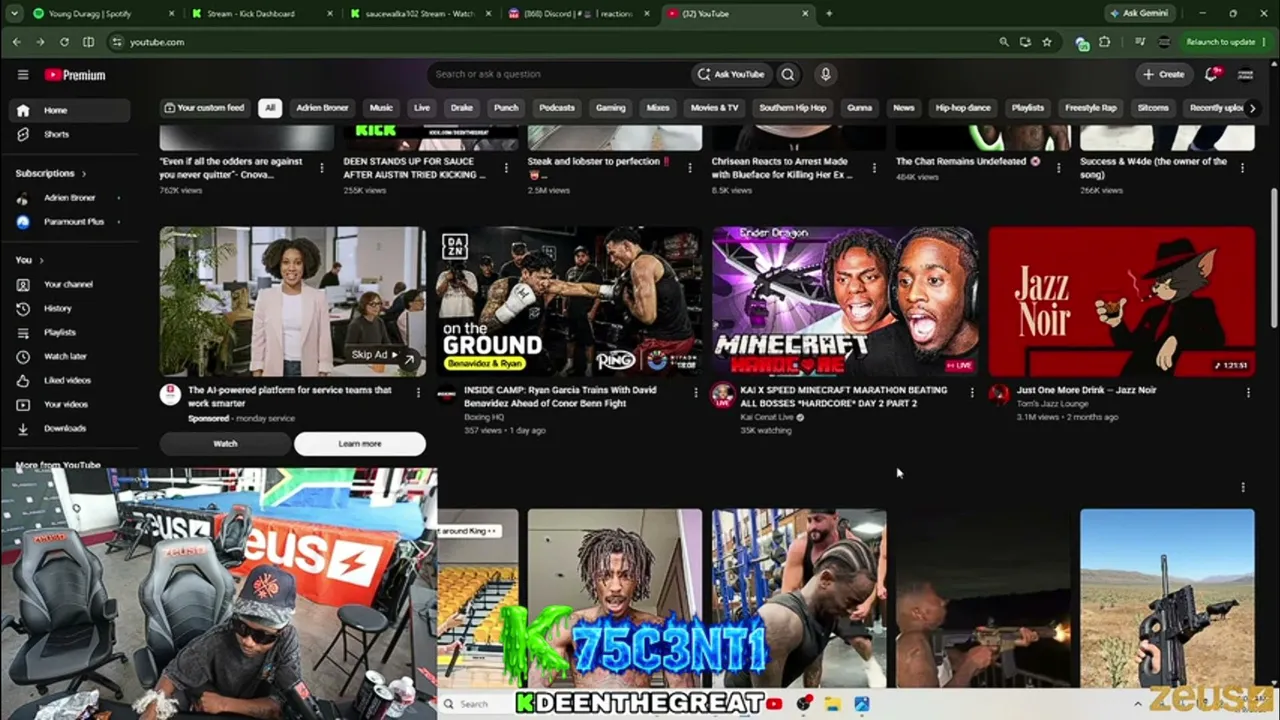Open Kai Cenat Live channel link
Image resolution: width=1280 pixels, height=720 pixels.
tap(767, 417)
